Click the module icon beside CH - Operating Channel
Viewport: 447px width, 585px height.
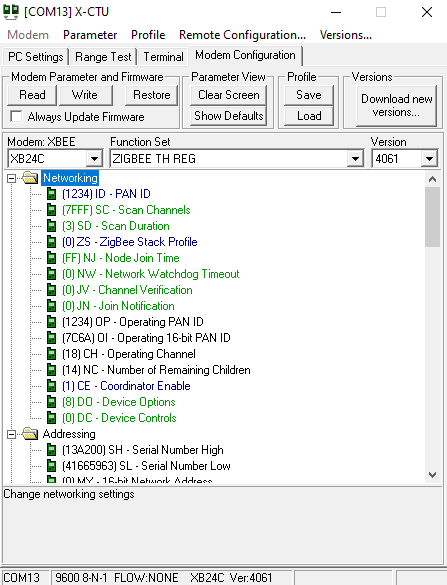pyautogui.click(x=51, y=354)
